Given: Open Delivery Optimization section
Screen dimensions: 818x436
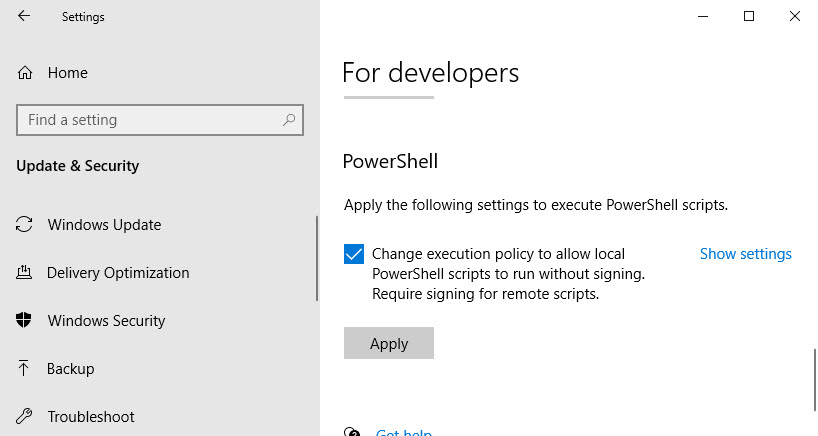Looking at the screenshot, I should (118, 273).
